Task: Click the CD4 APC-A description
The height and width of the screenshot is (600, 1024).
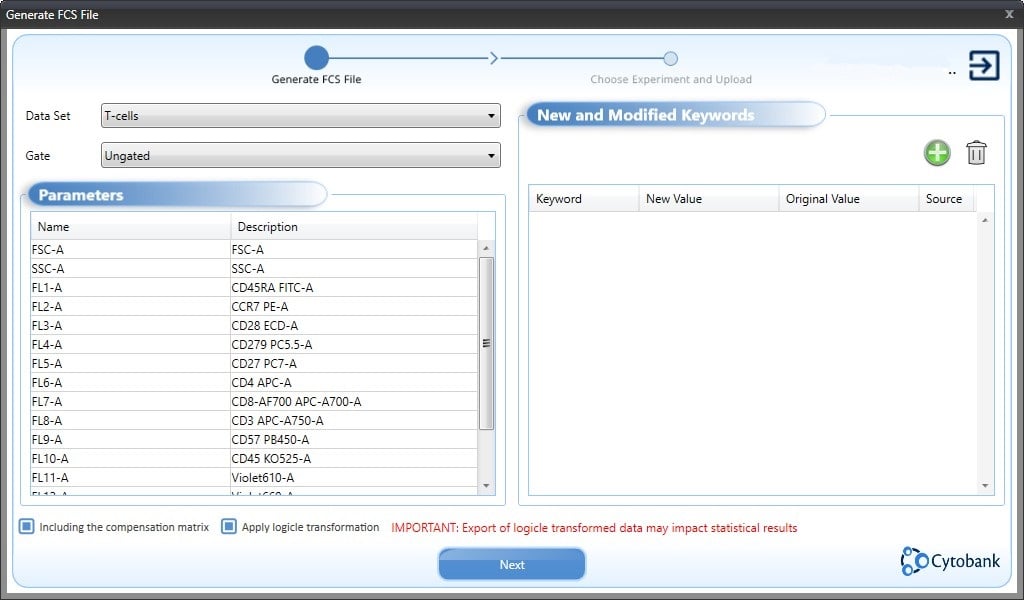Action: click(261, 382)
